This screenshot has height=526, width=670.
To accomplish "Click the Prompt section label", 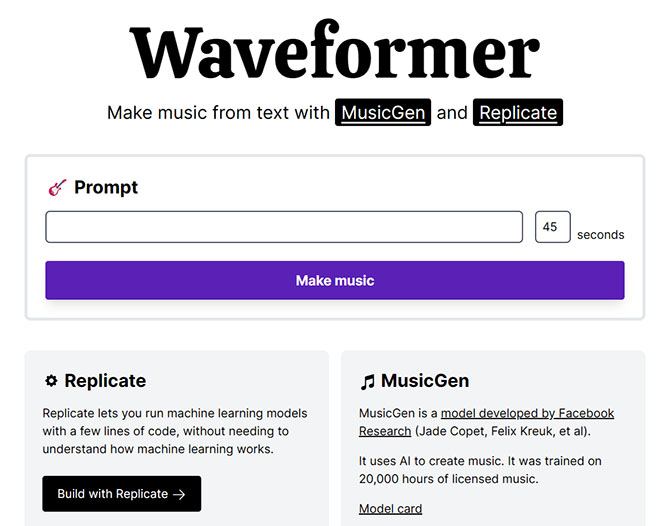I will coord(106,187).
